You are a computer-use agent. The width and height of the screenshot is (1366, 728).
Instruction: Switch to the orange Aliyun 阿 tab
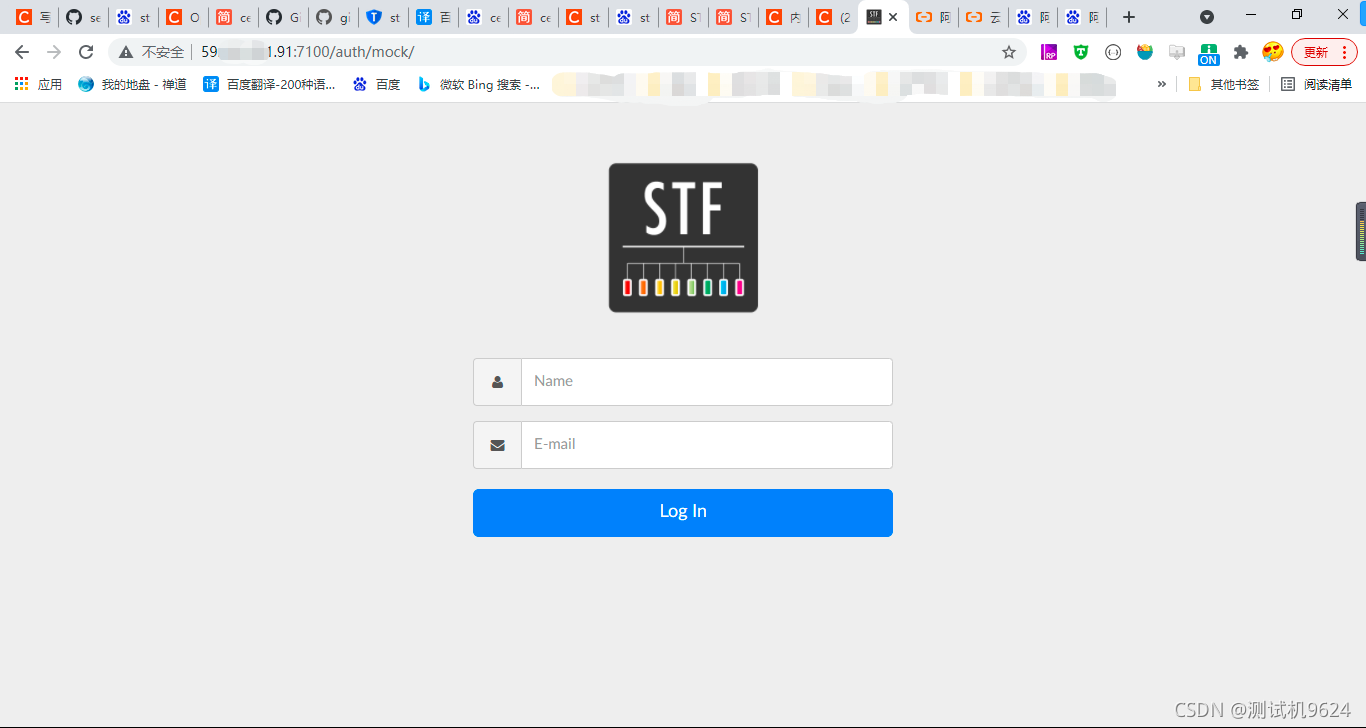(x=933, y=17)
